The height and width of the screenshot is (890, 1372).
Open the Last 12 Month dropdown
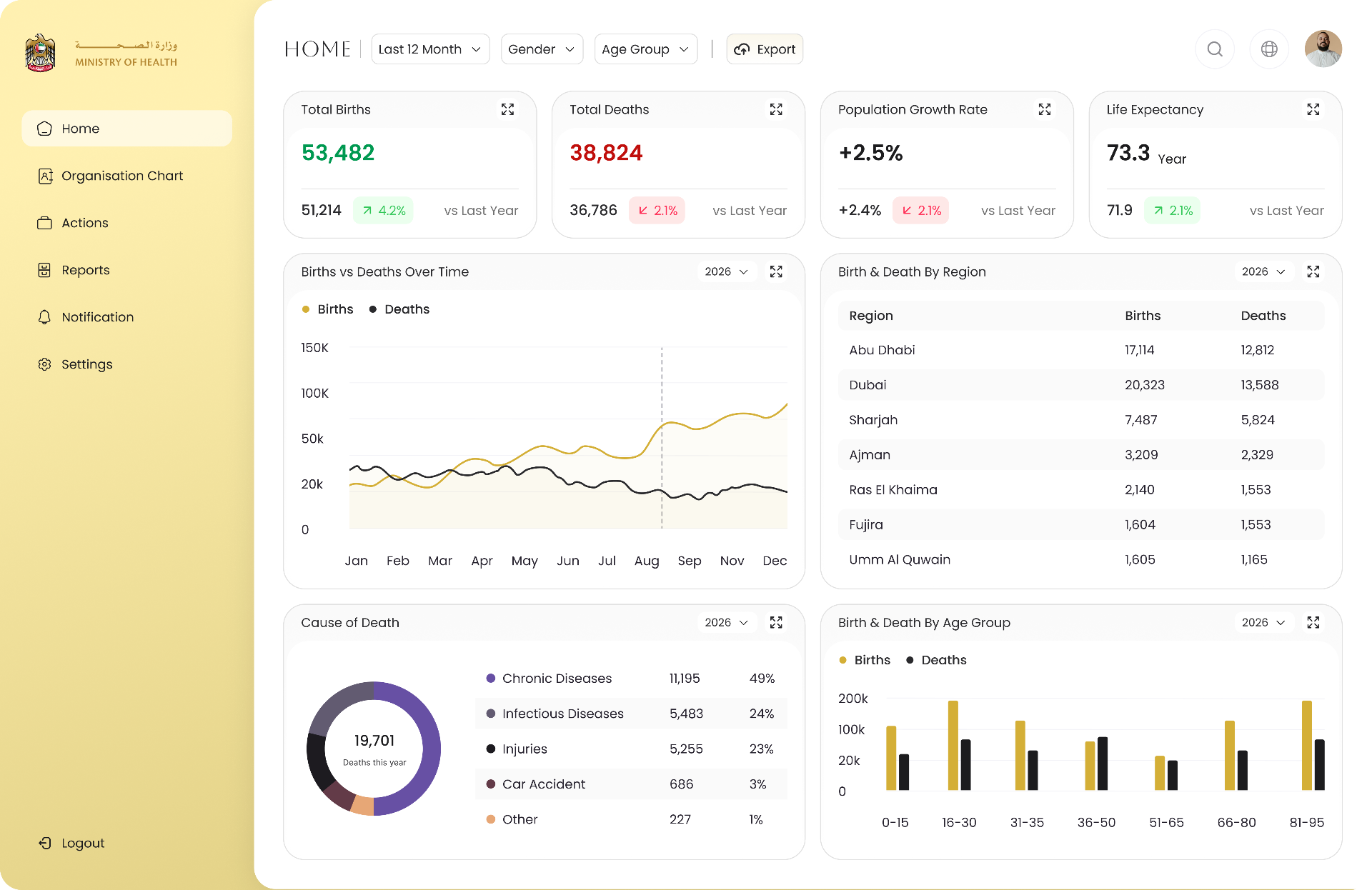(430, 49)
